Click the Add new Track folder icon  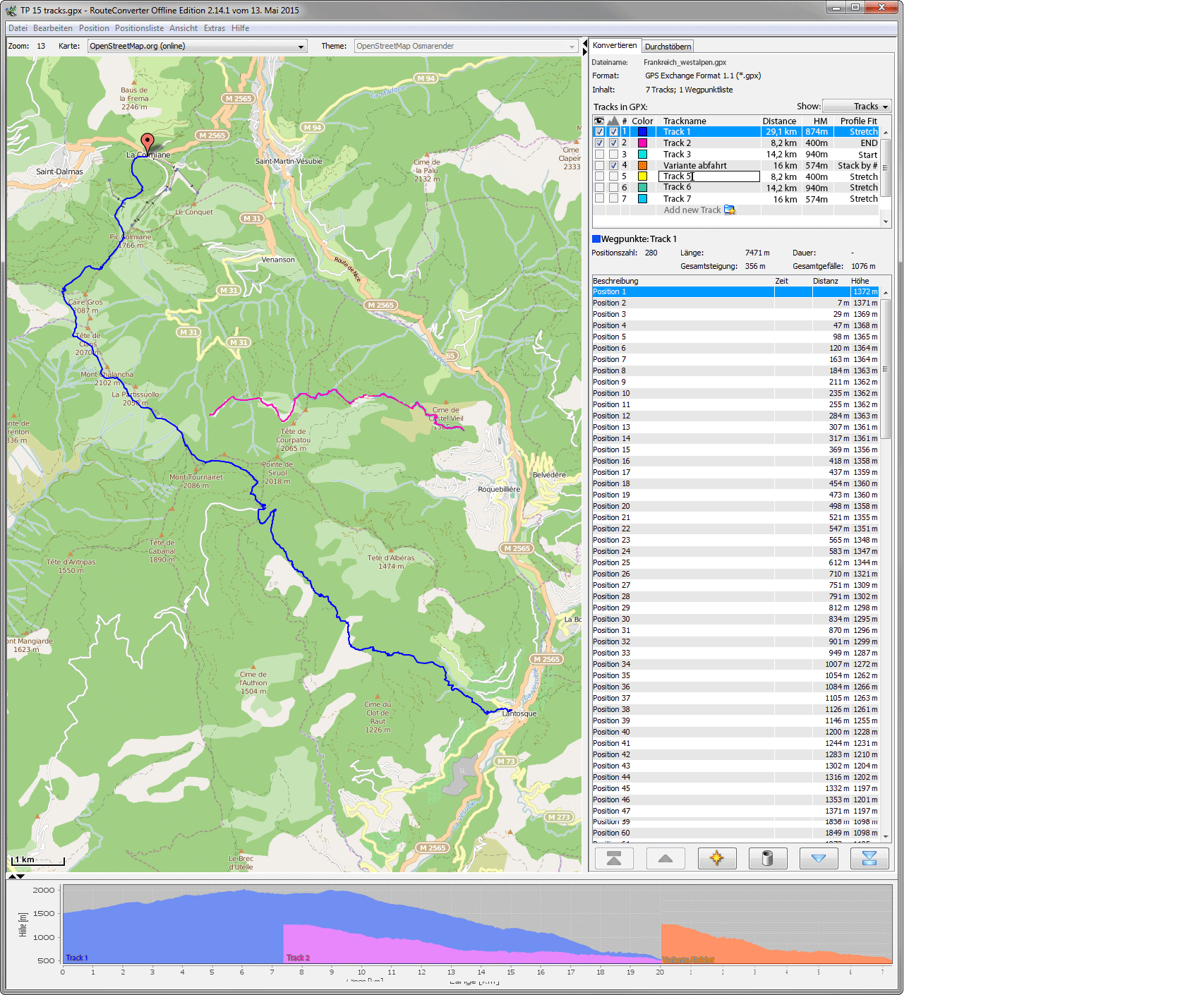point(729,210)
